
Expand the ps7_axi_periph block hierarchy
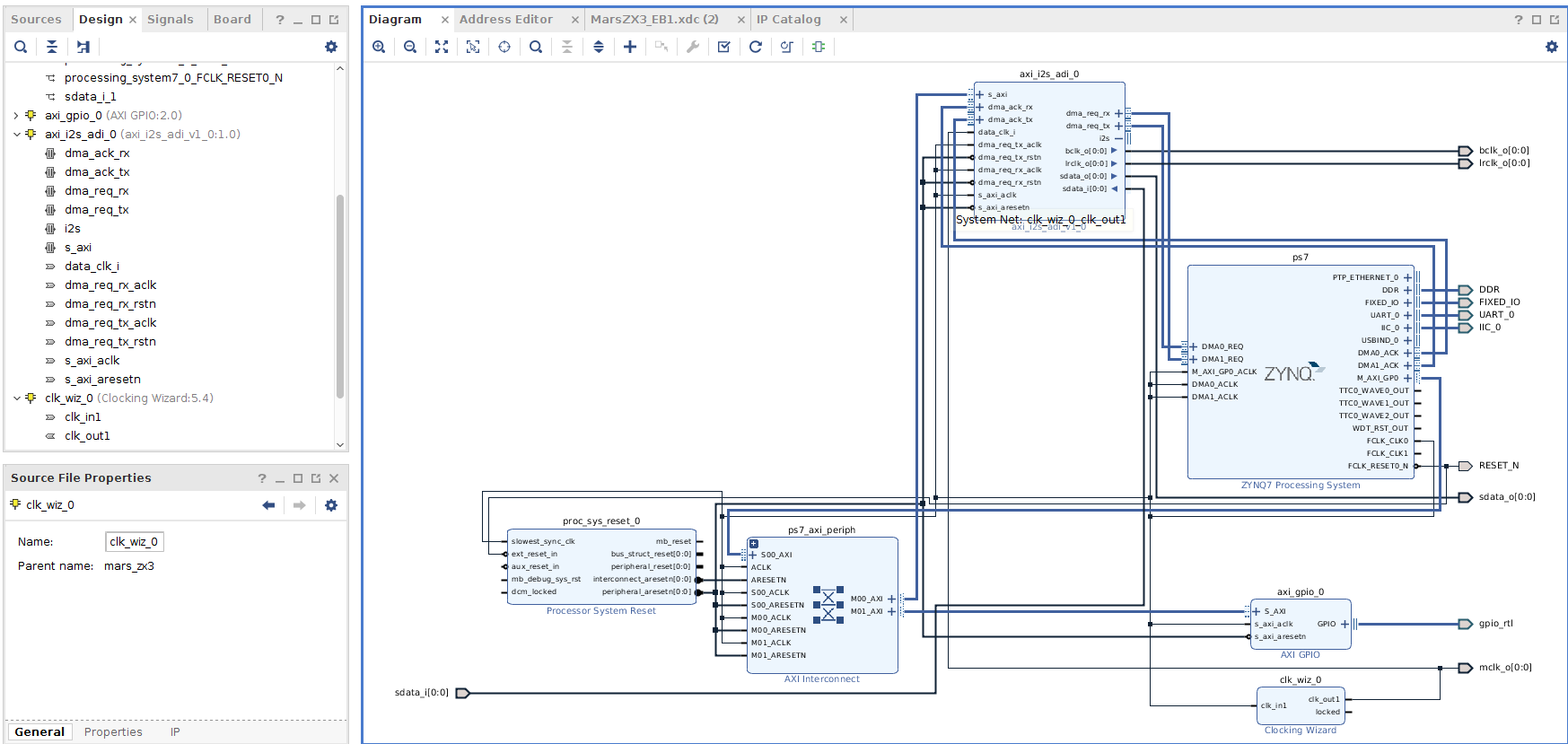754,544
